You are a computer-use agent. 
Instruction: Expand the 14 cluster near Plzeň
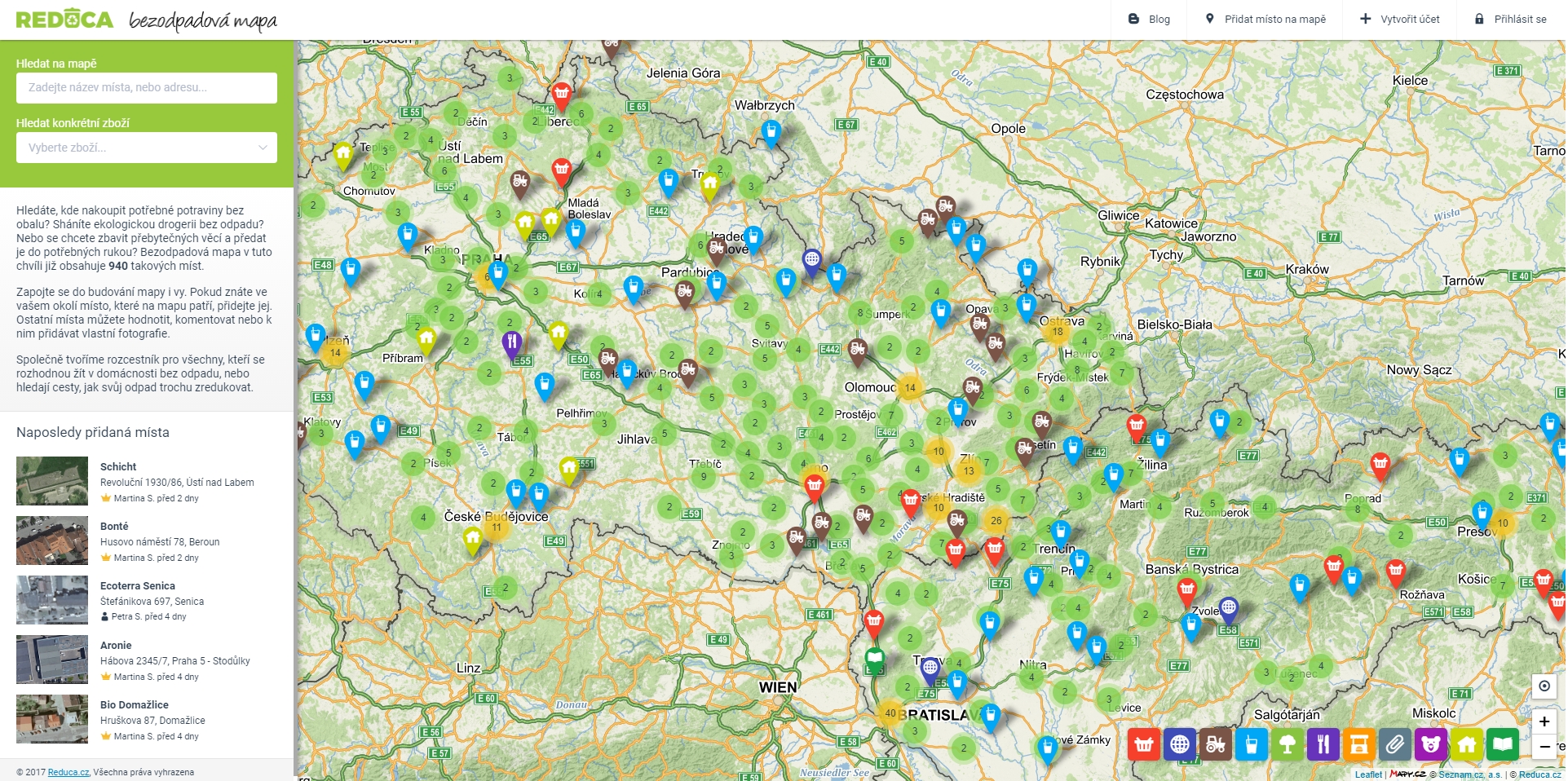(x=335, y=353)
